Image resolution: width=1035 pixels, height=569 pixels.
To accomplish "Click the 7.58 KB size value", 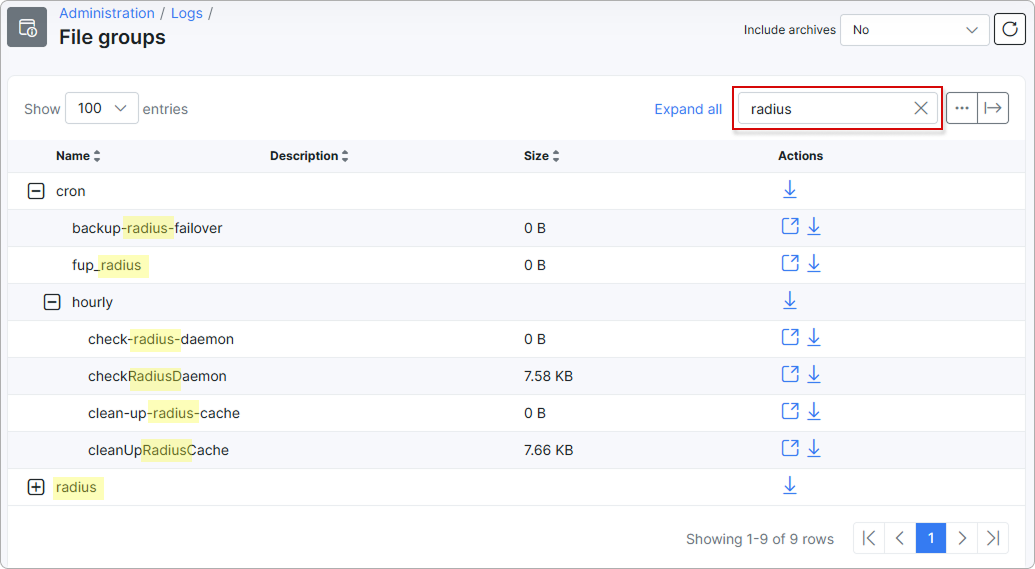I will tap(549, 376).
